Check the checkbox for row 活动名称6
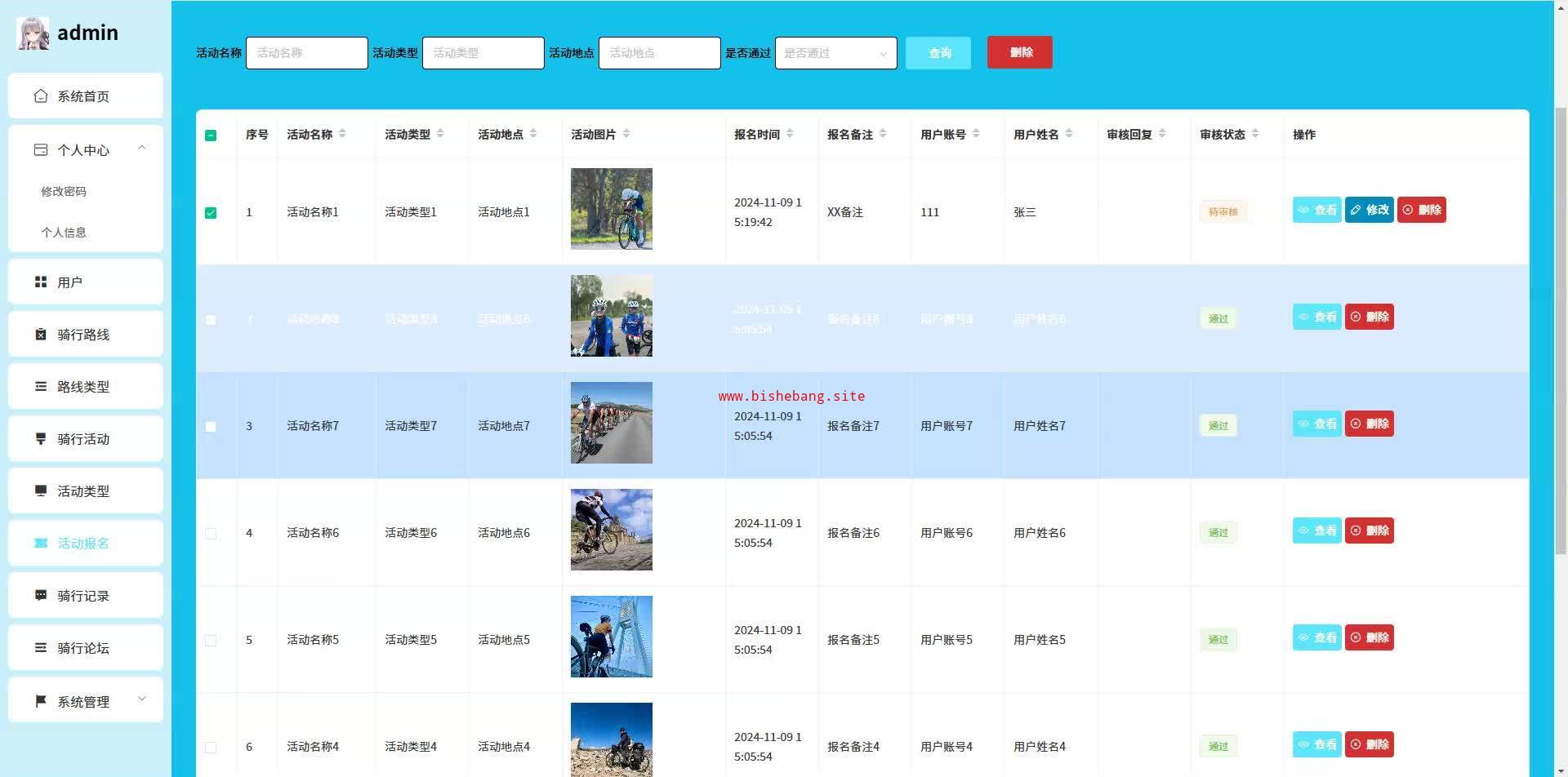Image resolution: width=1568 pixels, height=777 pixels. (211, 534)
